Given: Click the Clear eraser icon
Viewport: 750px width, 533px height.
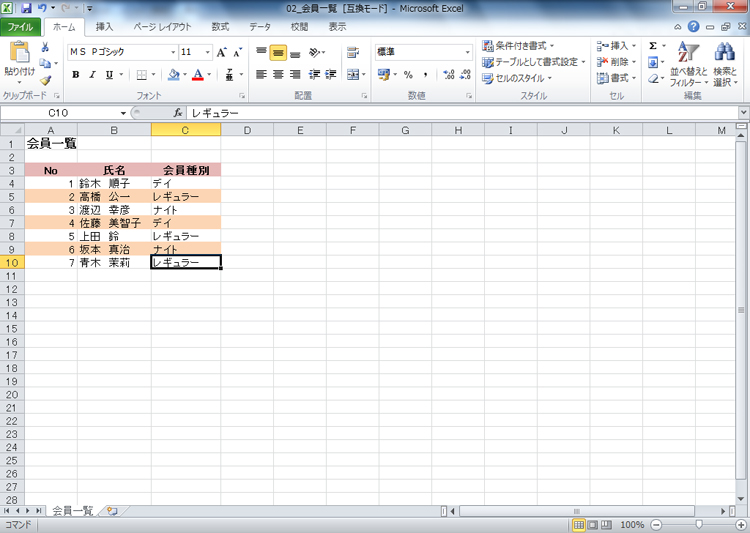Looking at the screenshot, I should pos(653,78).
